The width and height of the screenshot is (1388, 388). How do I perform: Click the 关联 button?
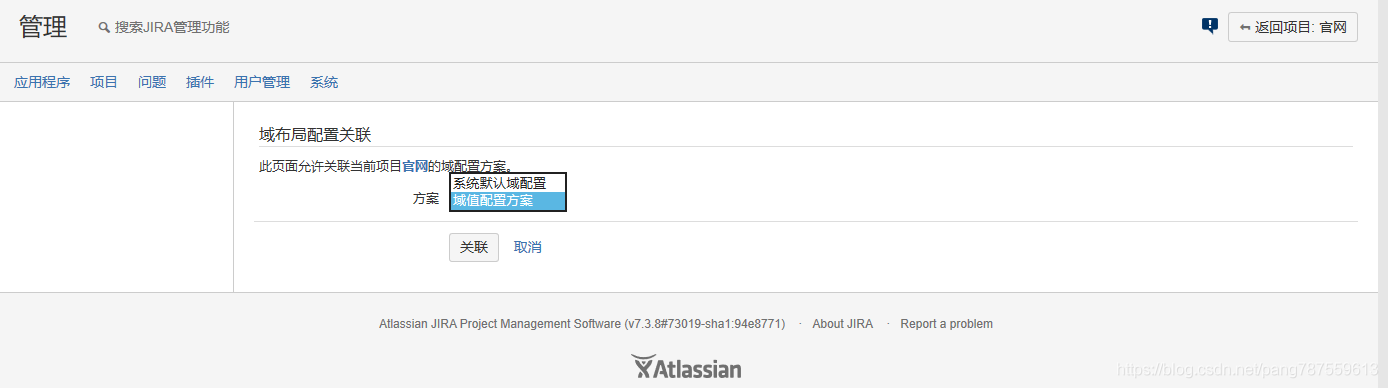[x=474, y=247]
